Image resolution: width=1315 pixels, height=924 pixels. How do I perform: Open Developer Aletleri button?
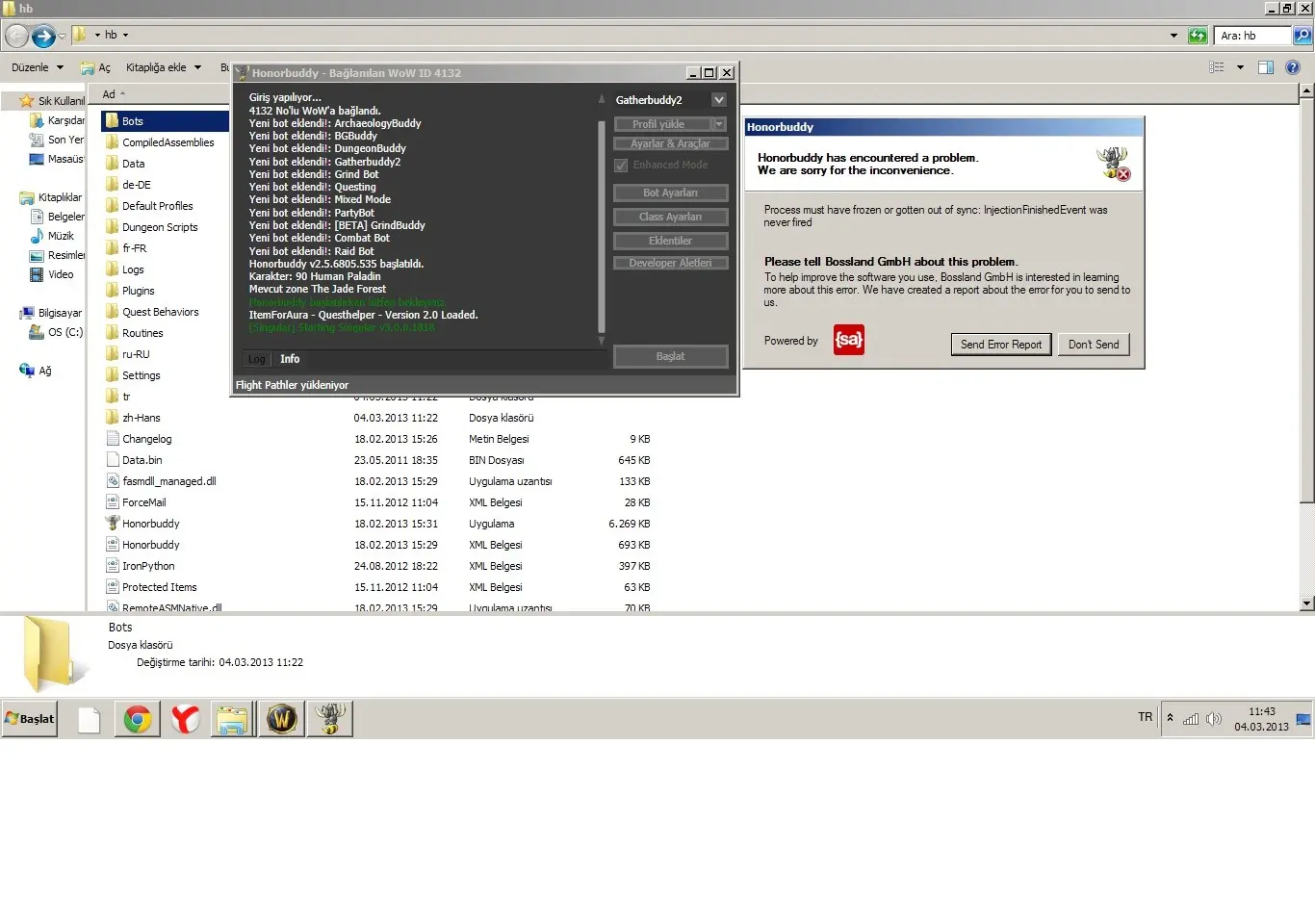click(671, 263)
